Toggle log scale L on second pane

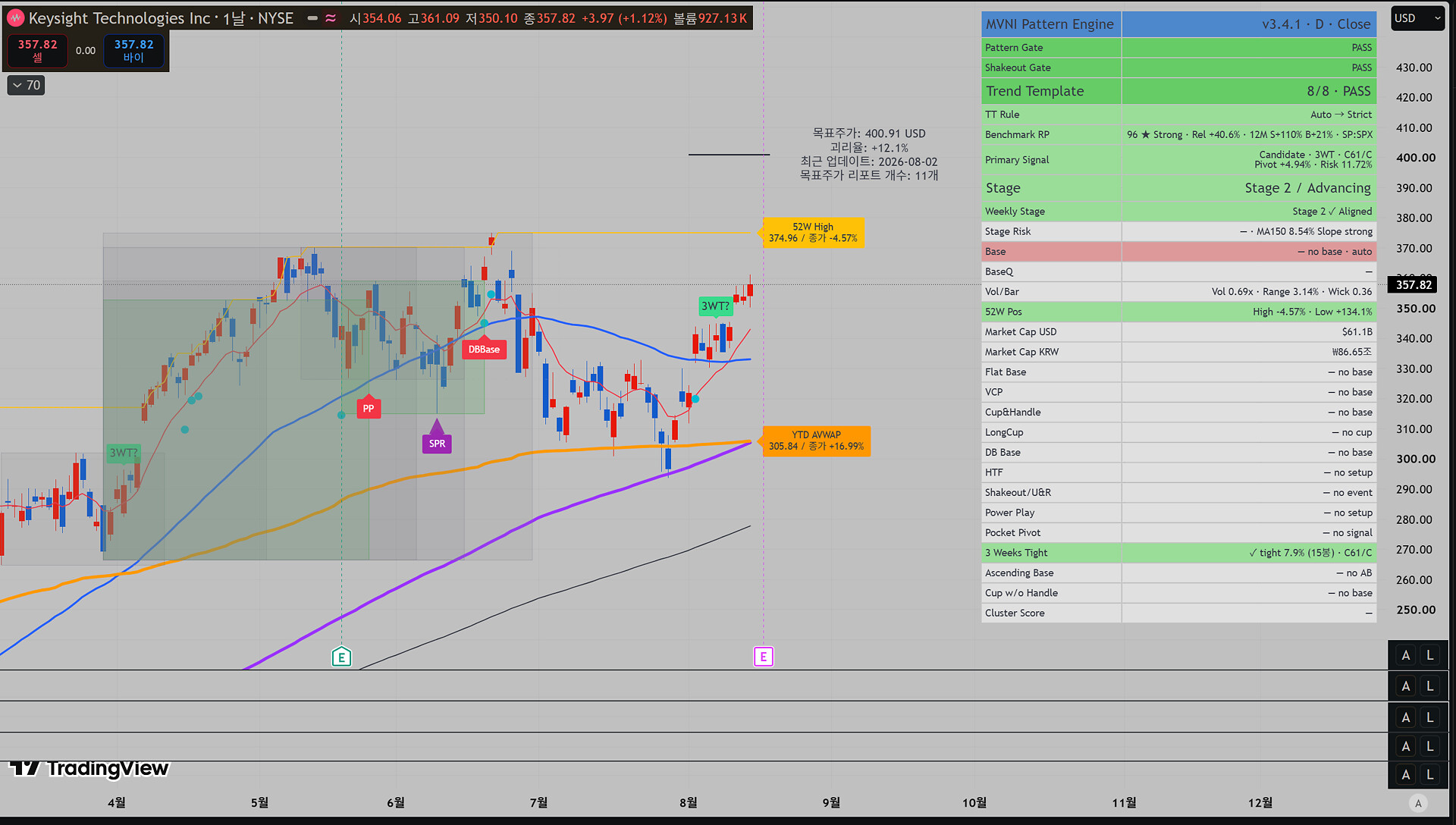coord(1430,686)
